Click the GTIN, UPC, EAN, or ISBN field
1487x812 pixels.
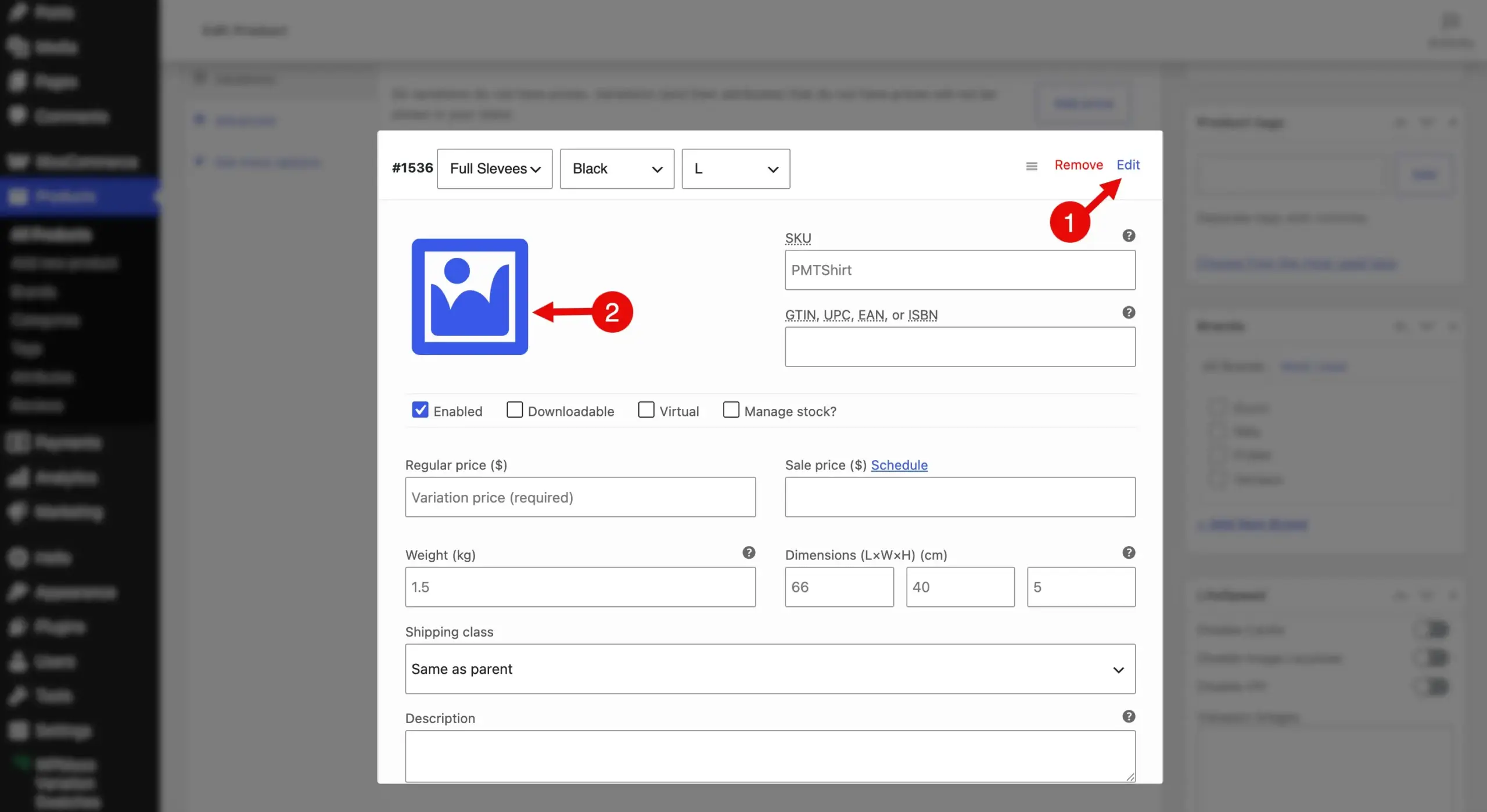coord(960,347)
